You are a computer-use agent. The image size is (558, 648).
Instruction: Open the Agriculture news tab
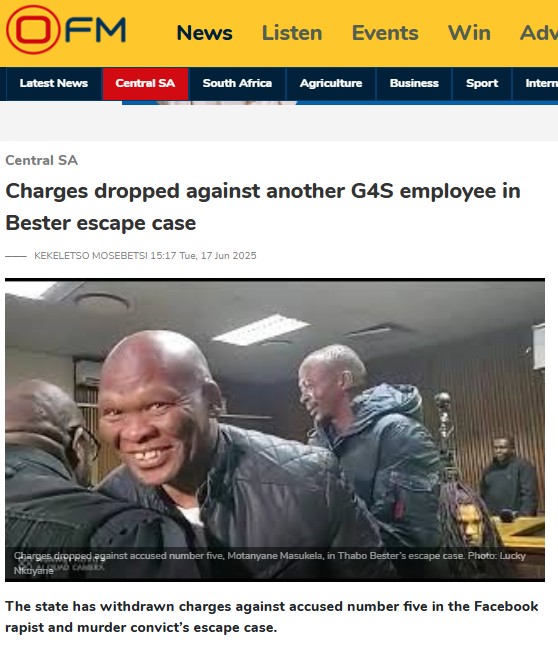[331, 83]
